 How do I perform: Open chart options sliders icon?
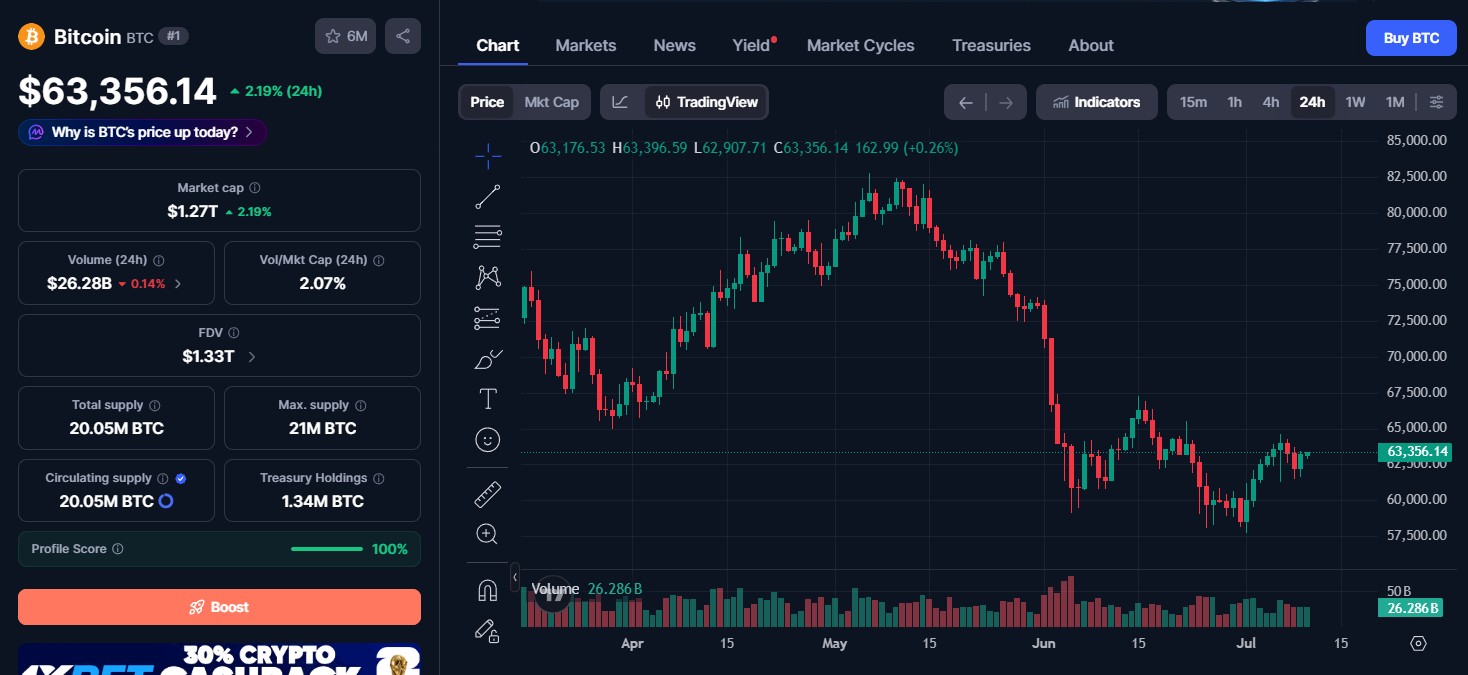click(1437, 102)
